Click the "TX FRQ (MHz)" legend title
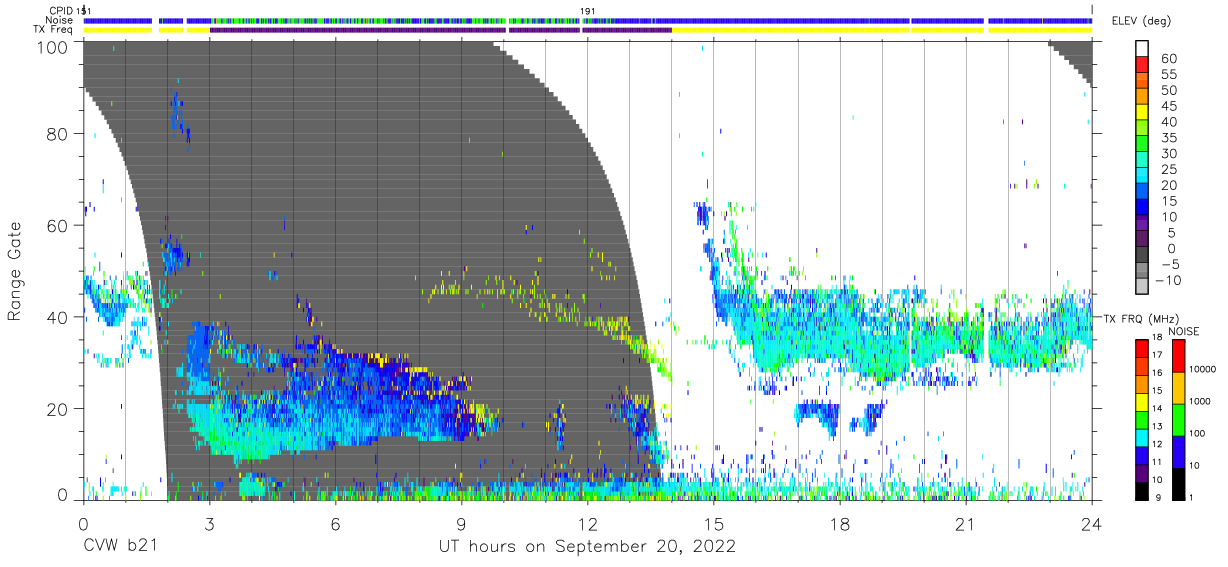Viewport: 1228px width, 567px height. coord(1139,319)
